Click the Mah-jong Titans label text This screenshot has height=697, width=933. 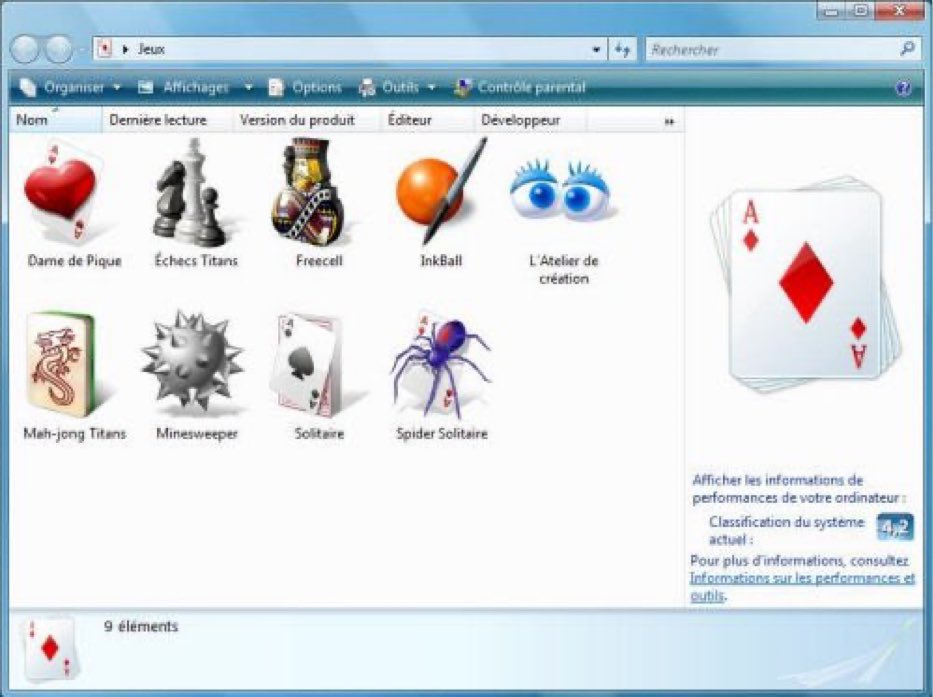click(x=74, y=433)
